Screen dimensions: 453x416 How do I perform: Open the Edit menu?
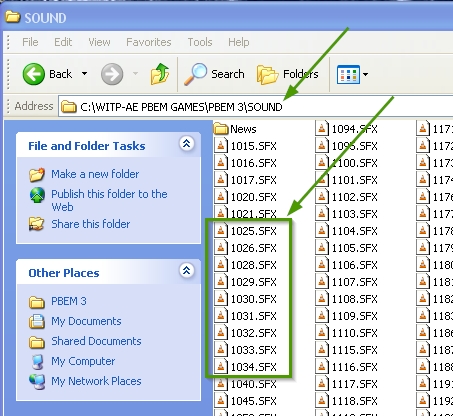click(x=63, y=42)
